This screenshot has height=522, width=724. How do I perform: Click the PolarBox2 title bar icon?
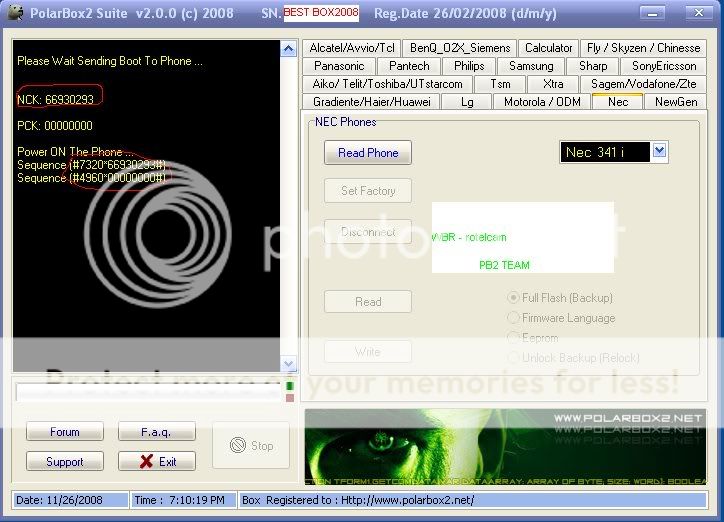pos(15,12)
